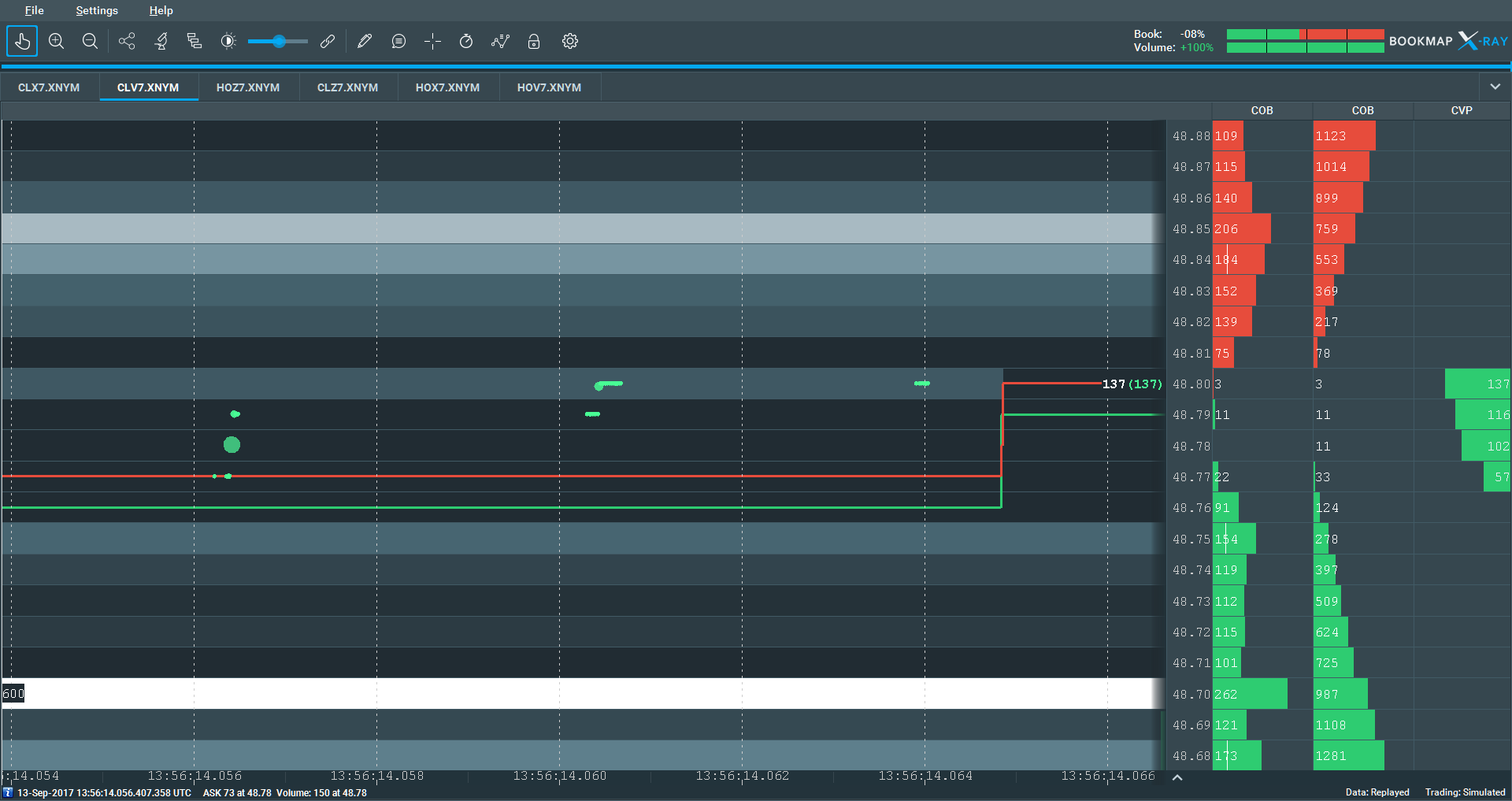Click the zoom in magnifier icon
The image size is (1512, 801).
[56, 41]
